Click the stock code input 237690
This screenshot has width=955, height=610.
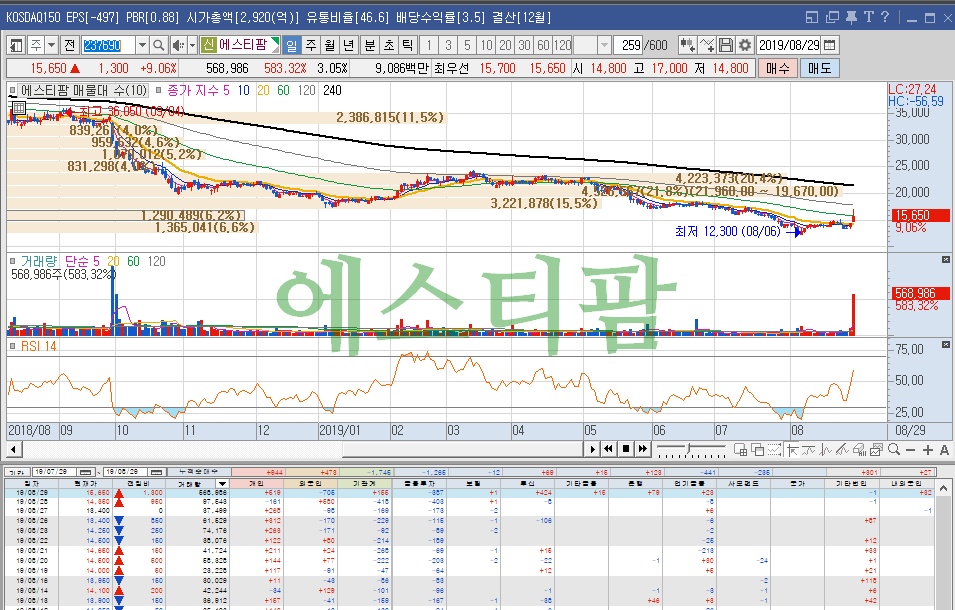point(108,45)
